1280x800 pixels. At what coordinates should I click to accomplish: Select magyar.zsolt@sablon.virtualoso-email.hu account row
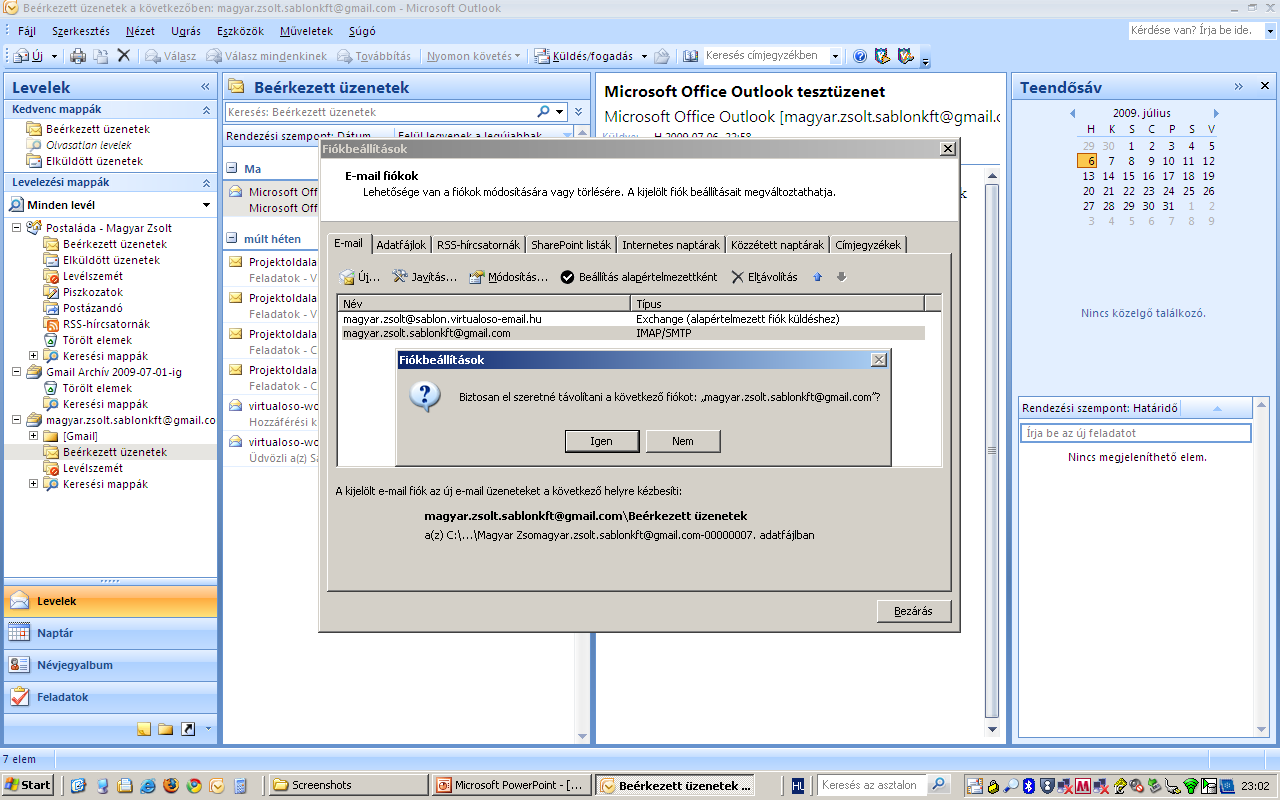tap(631, 319)
